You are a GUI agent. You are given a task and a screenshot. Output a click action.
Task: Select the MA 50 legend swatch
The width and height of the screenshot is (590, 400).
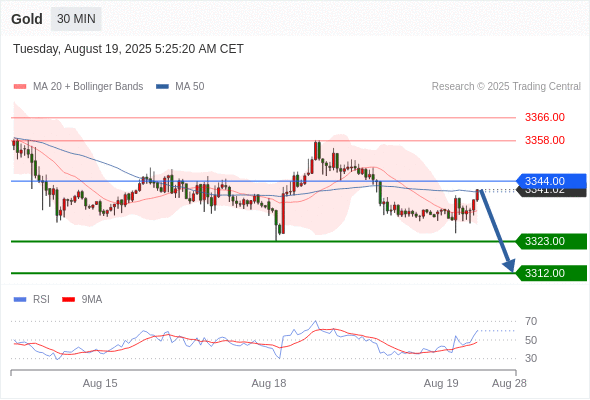pyautogui.click(x=162, y=87)
